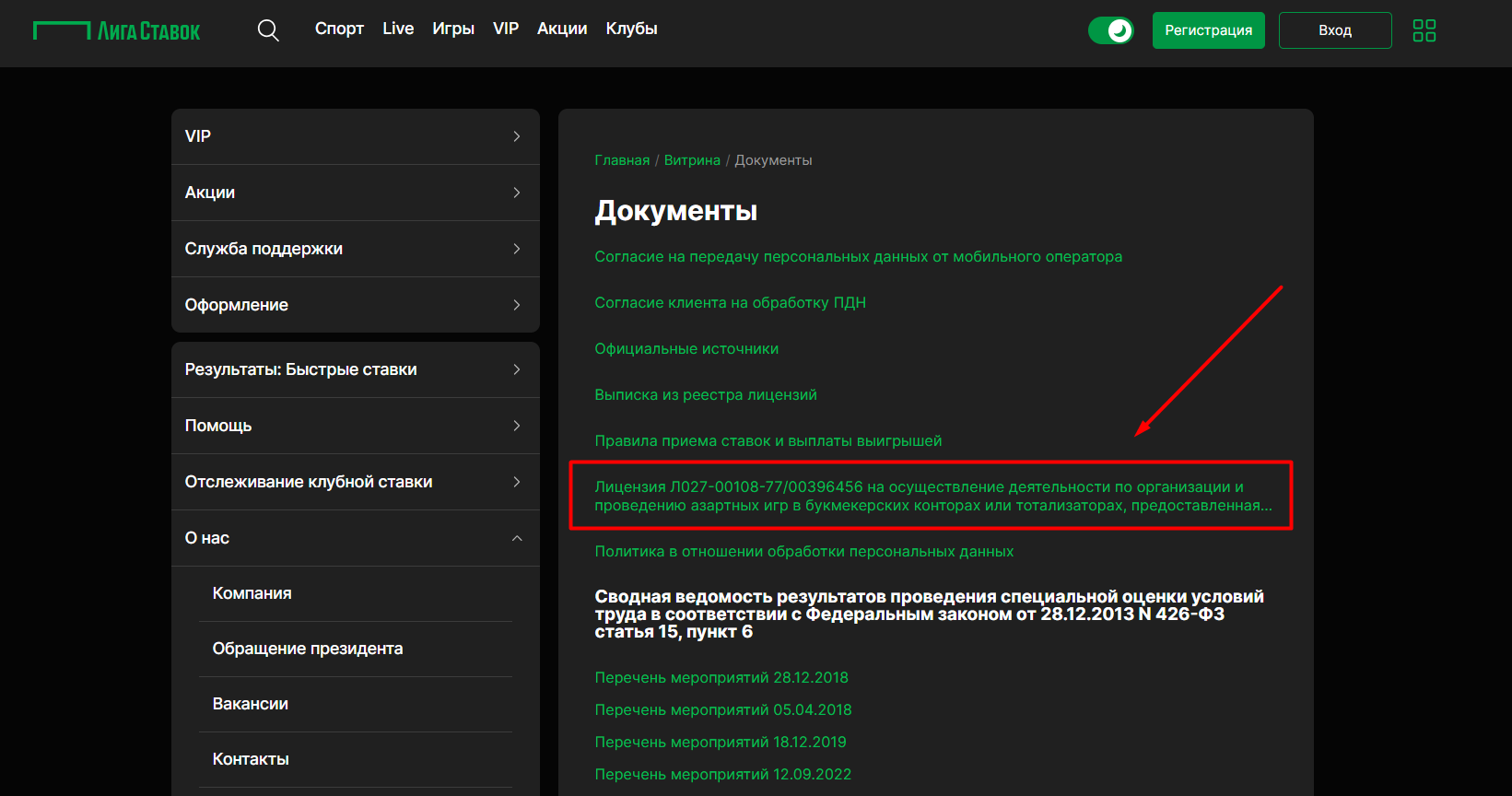Open the apps grid icon
The height and width of the screenshot is (796, 1512).
(1424, 30)
